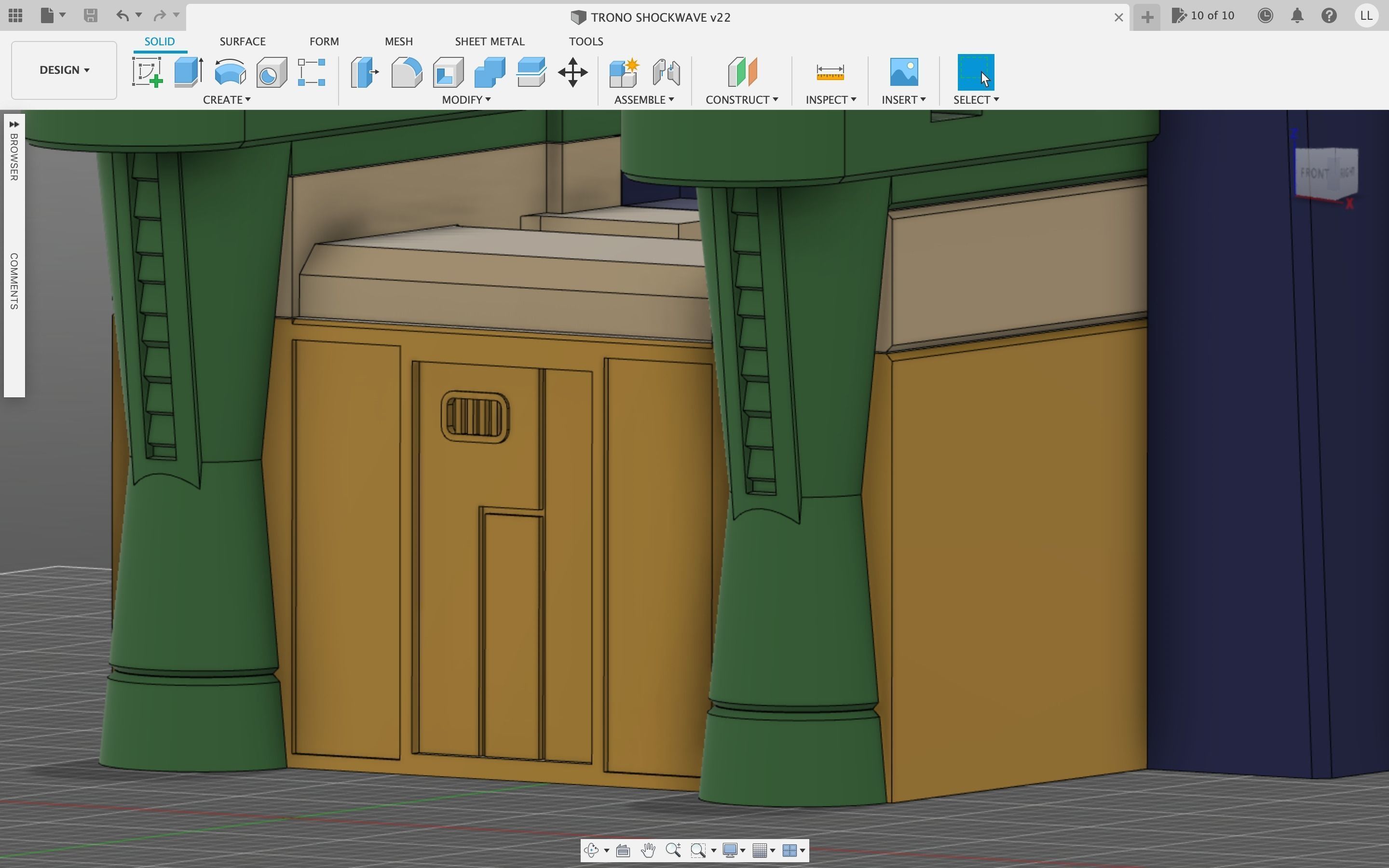
Task: Open the Grid and Snaps icon
Action: click(x=760, y=850)
